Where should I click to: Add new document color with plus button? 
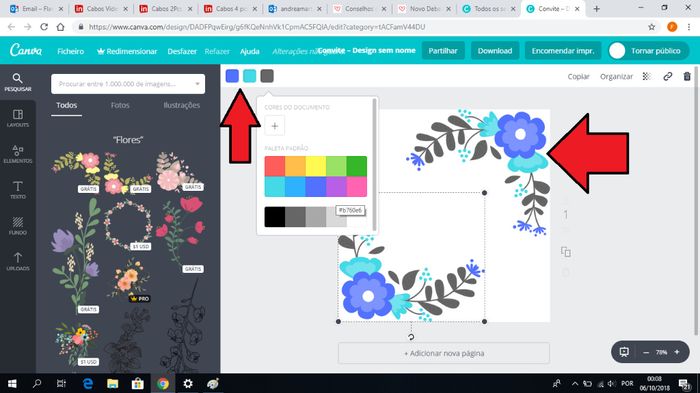coord(275,126)
